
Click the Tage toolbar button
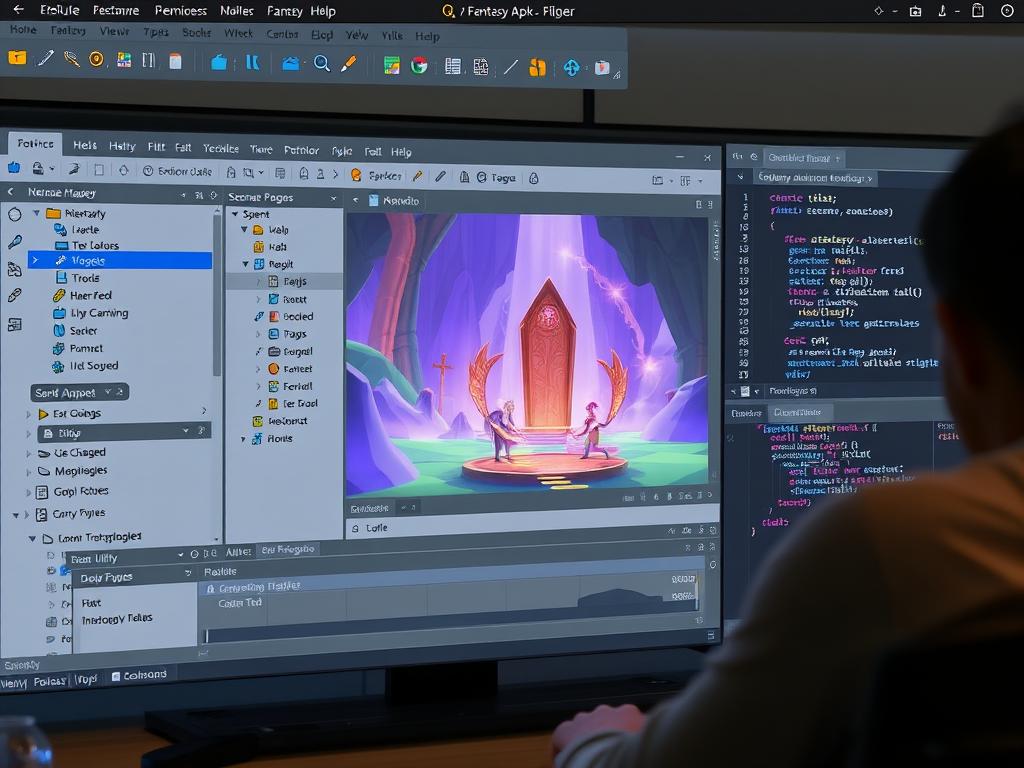(x=496, y=177)
